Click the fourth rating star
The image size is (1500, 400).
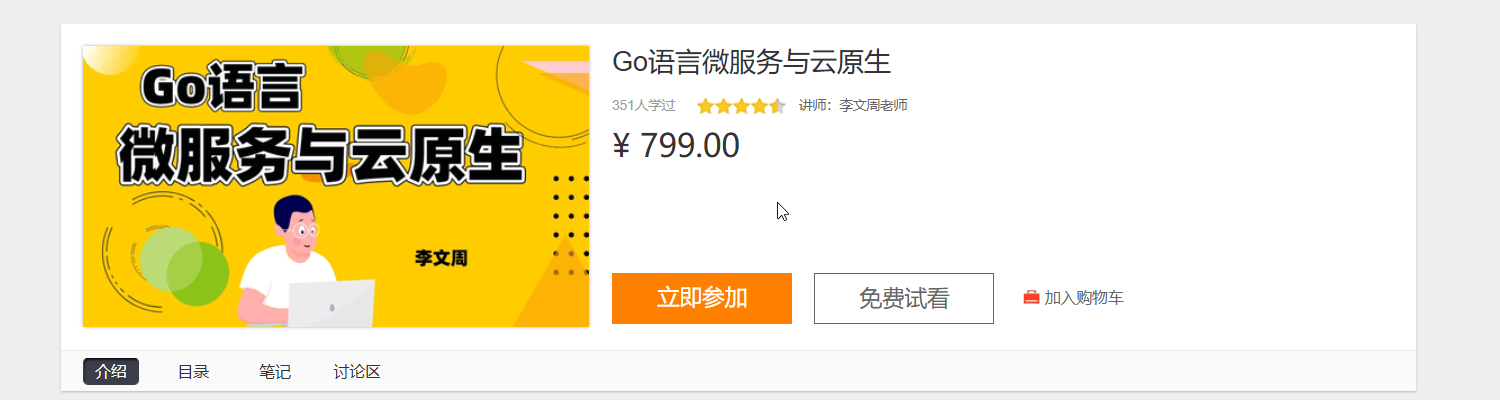coord(759,106)
